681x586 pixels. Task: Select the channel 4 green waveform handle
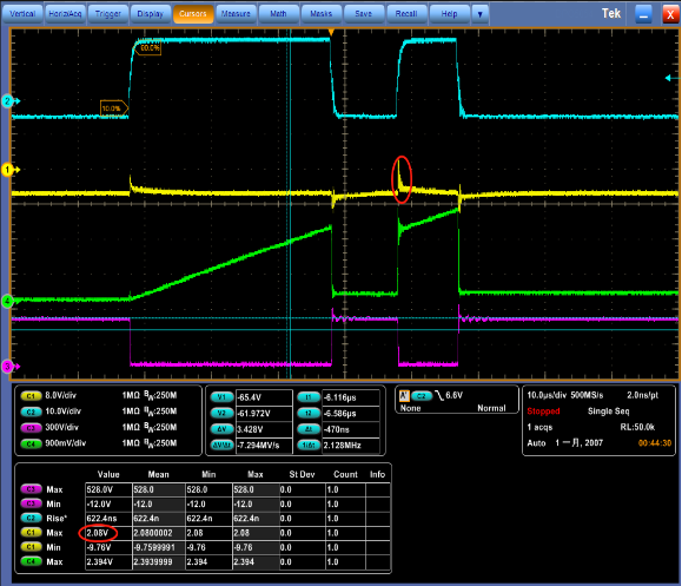(7, 300)
